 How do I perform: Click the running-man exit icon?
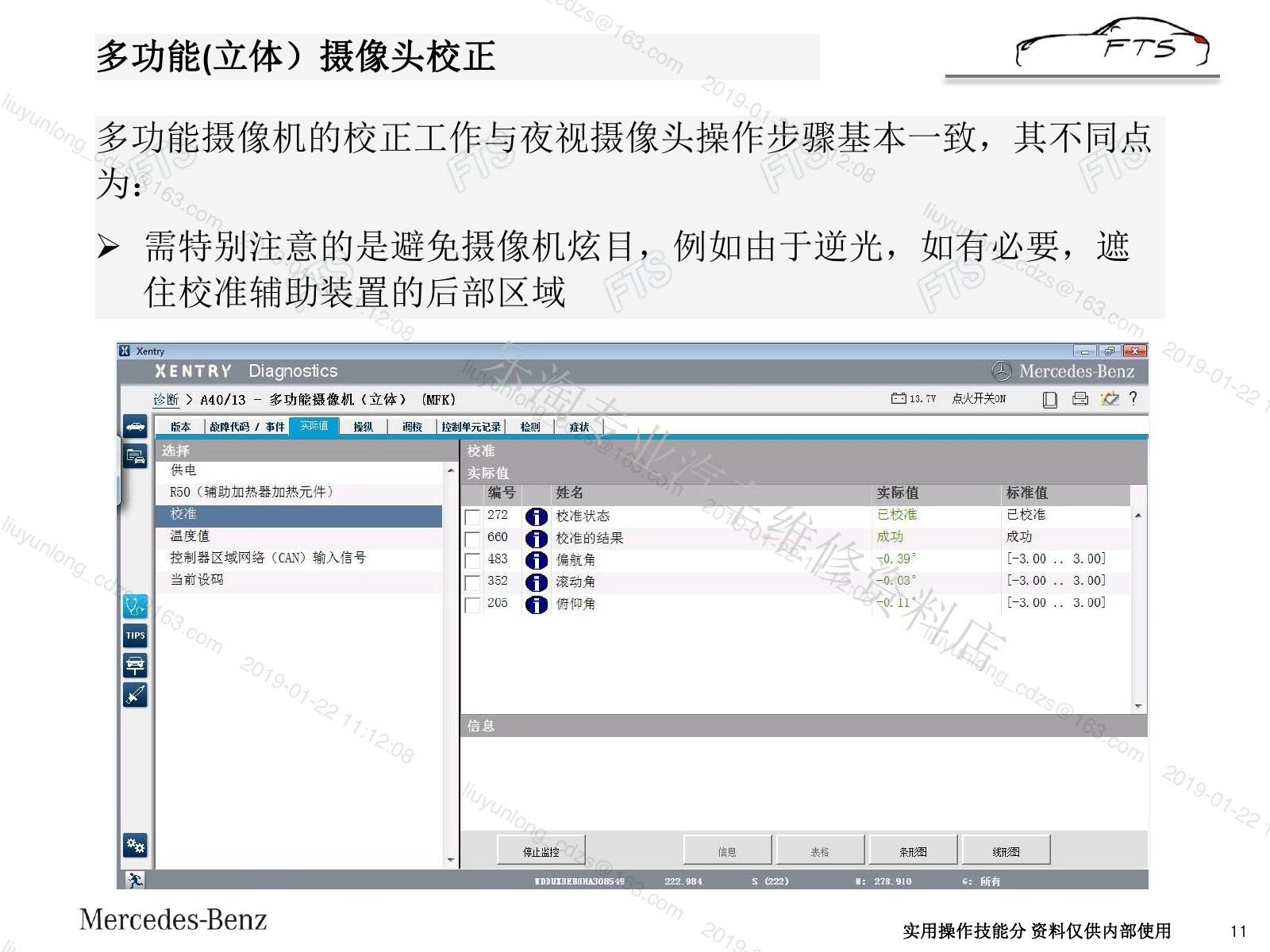coord(135,880)
